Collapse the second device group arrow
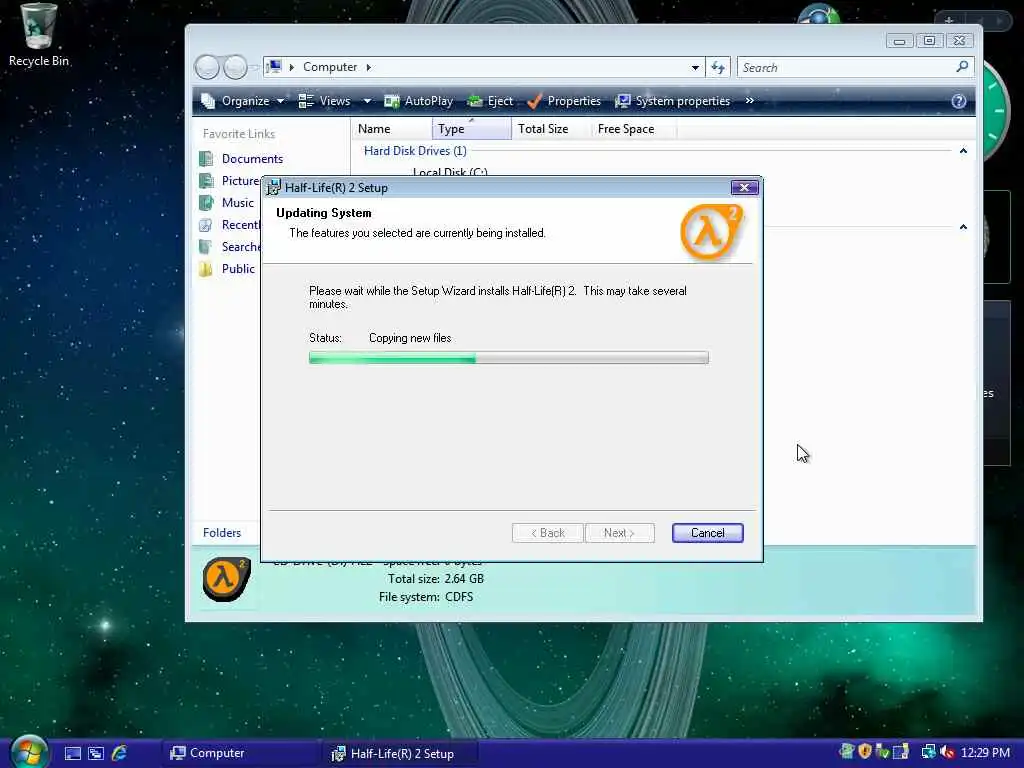The width and height of the screenshot is (1024, 768). tap(963, 227)
